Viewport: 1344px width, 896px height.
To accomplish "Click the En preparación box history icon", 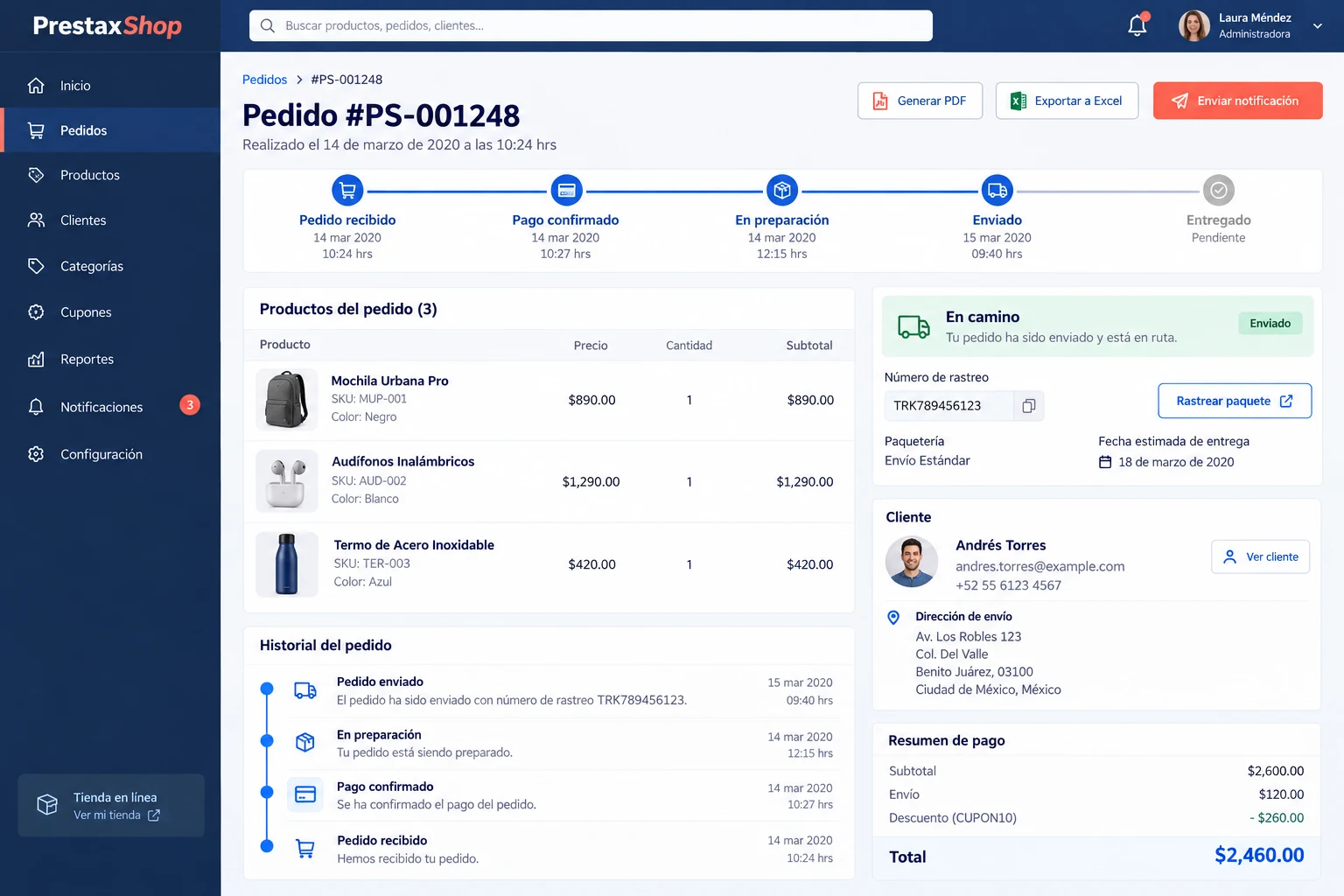I will tap(305, 742).
